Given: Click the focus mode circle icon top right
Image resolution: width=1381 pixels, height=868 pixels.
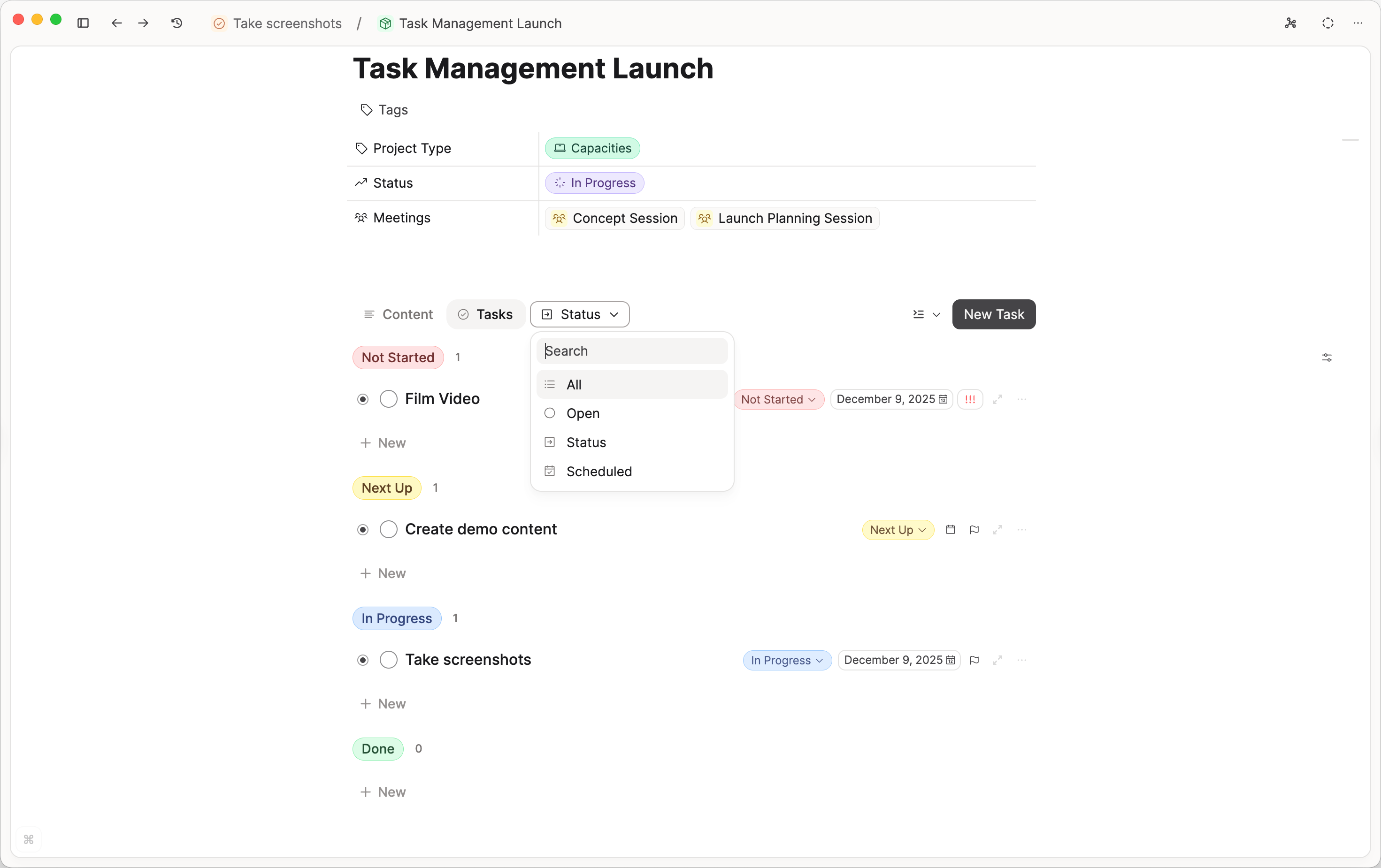Looking at the screenshot, I should coord(1327,23).
